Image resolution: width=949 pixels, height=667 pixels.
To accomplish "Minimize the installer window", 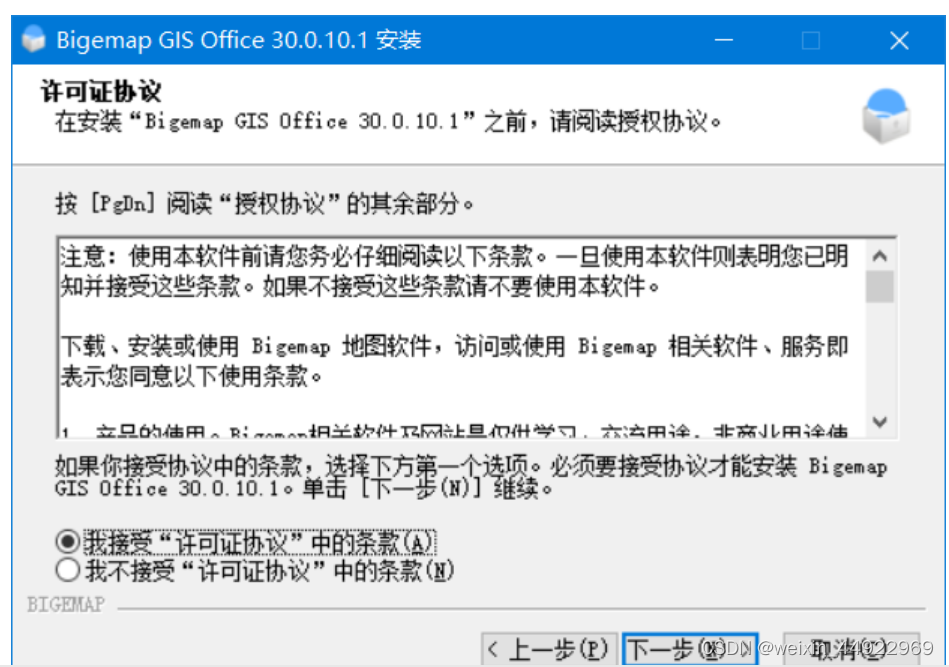I will pos(725,40).
